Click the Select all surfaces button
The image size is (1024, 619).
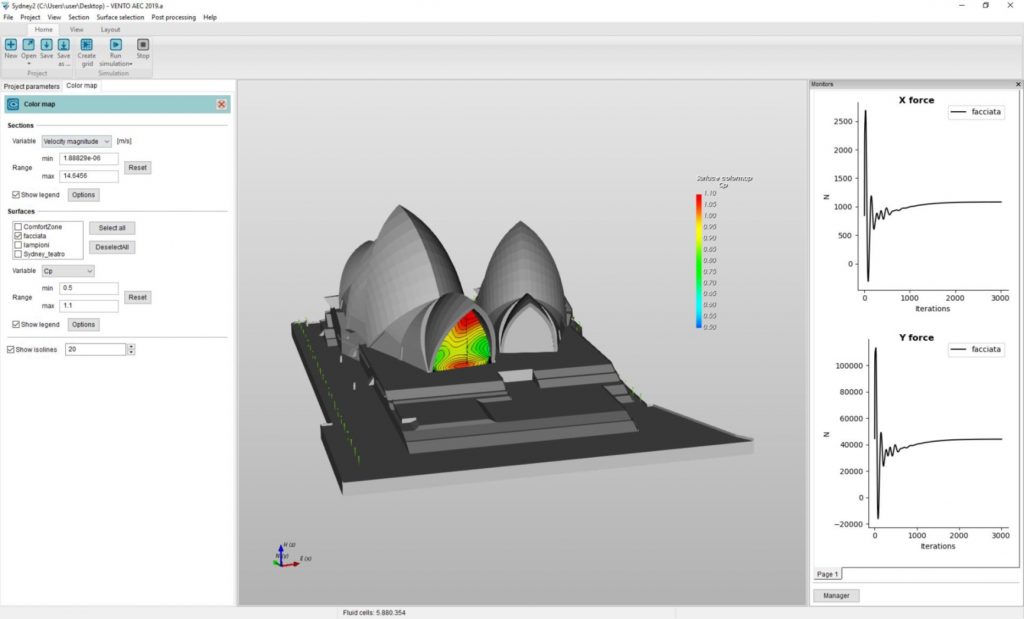(112, 228)
